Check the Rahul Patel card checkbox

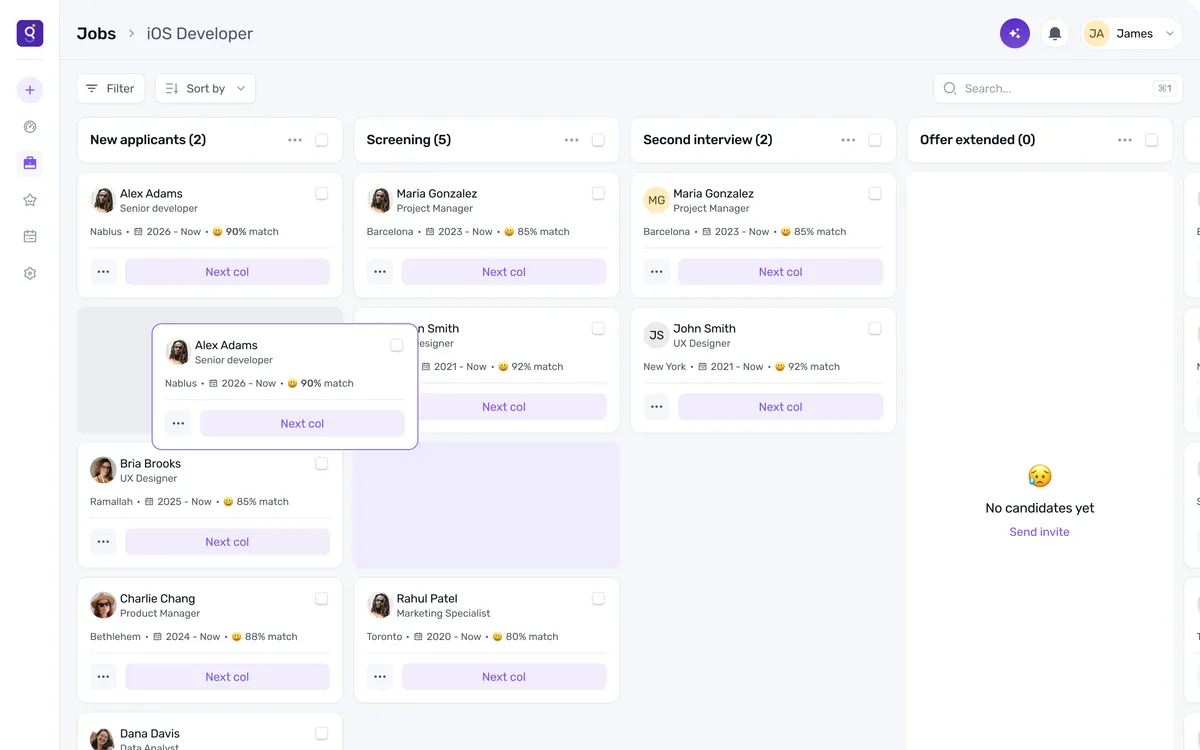click(x=598, y=599)
